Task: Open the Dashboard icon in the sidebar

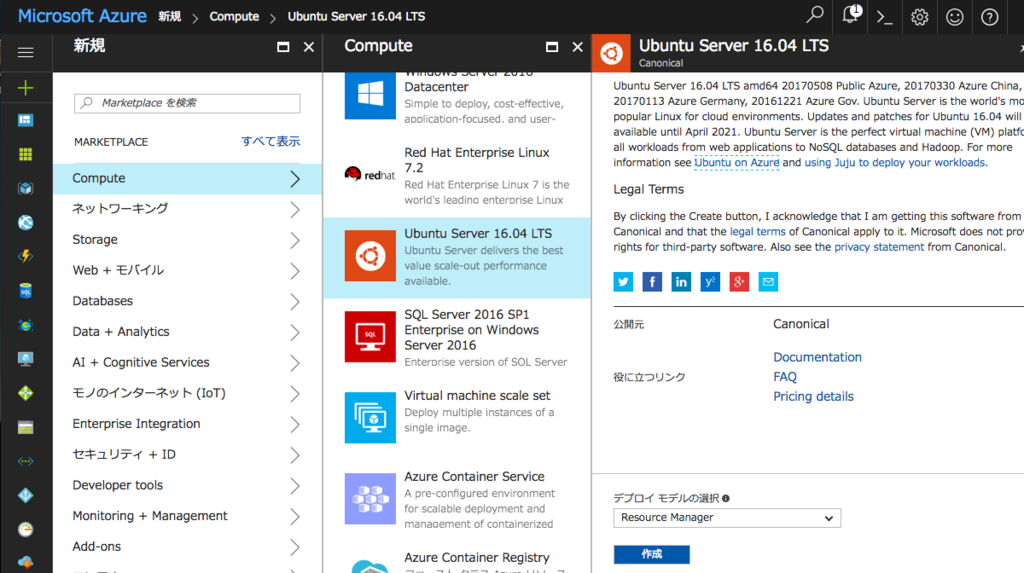Action: [25, 120]
